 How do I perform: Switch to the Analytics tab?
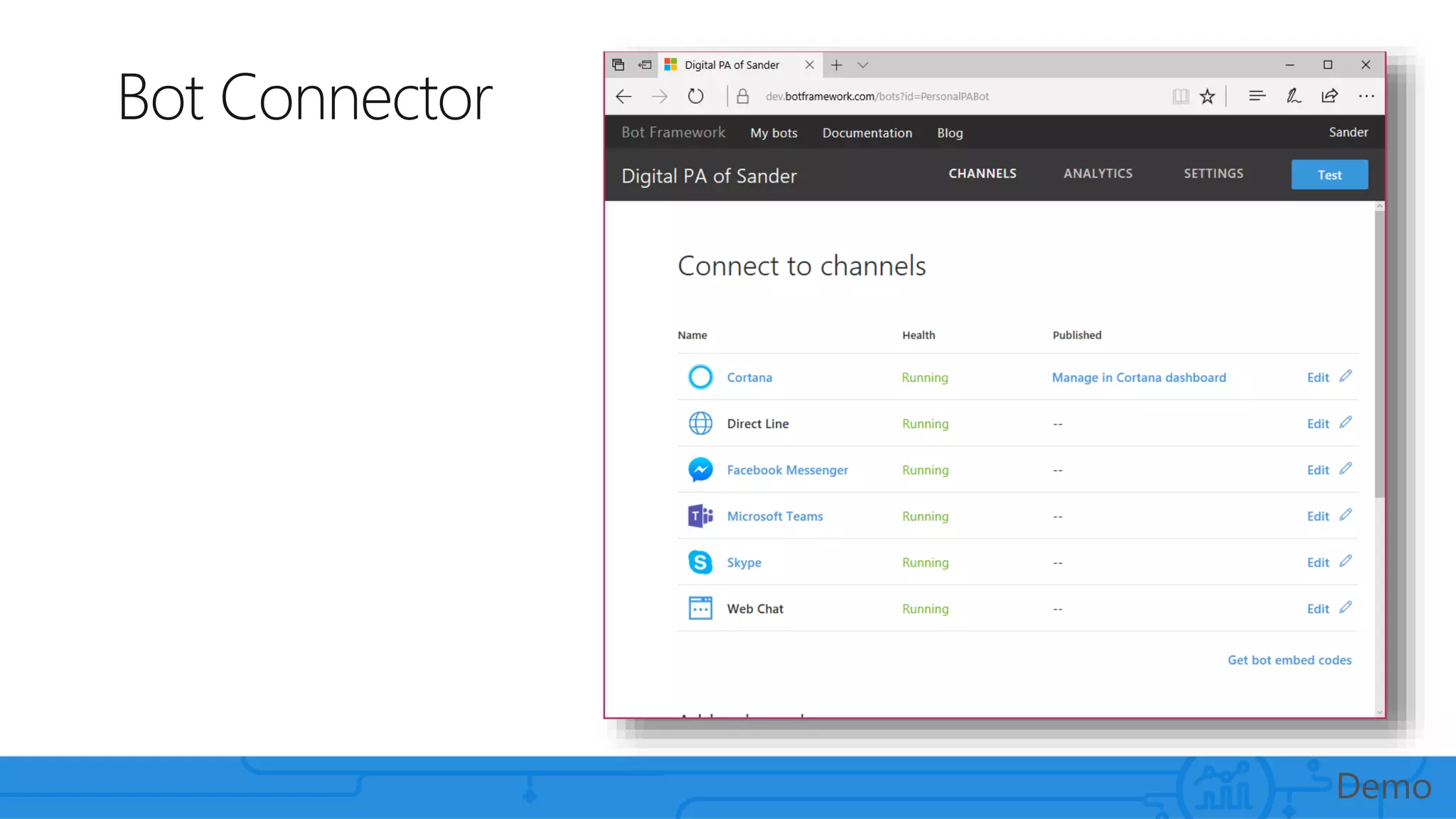(x=1098, y=173)
